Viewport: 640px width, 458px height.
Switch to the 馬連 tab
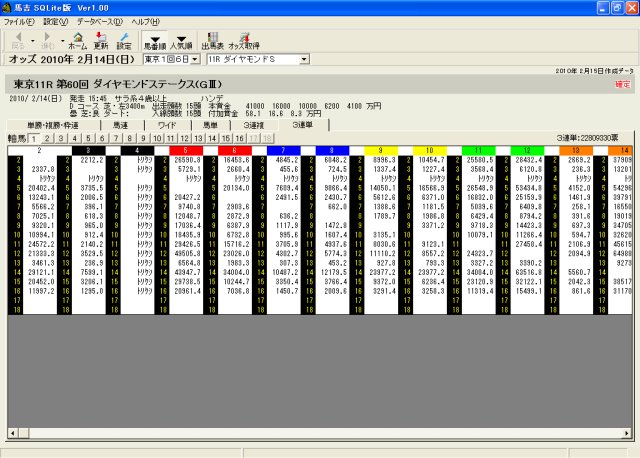pos(120,125)
